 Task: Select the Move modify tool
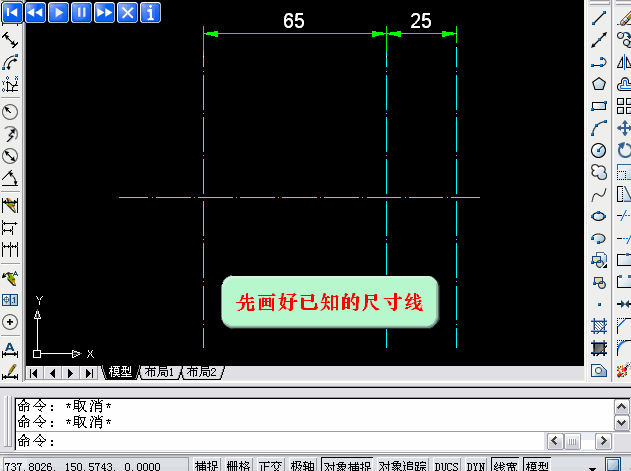pos(624,128)
